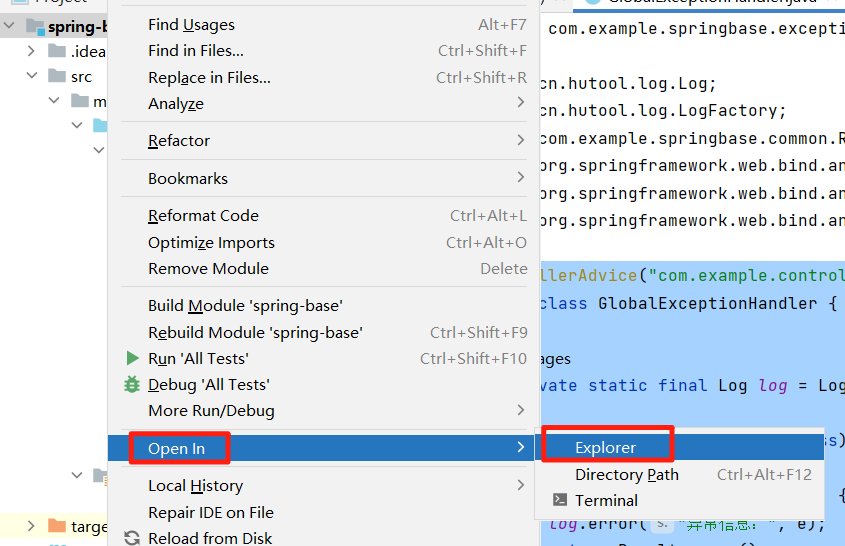
Task: Click the Reload from Disk refresh icon
Action: point(132,538)
